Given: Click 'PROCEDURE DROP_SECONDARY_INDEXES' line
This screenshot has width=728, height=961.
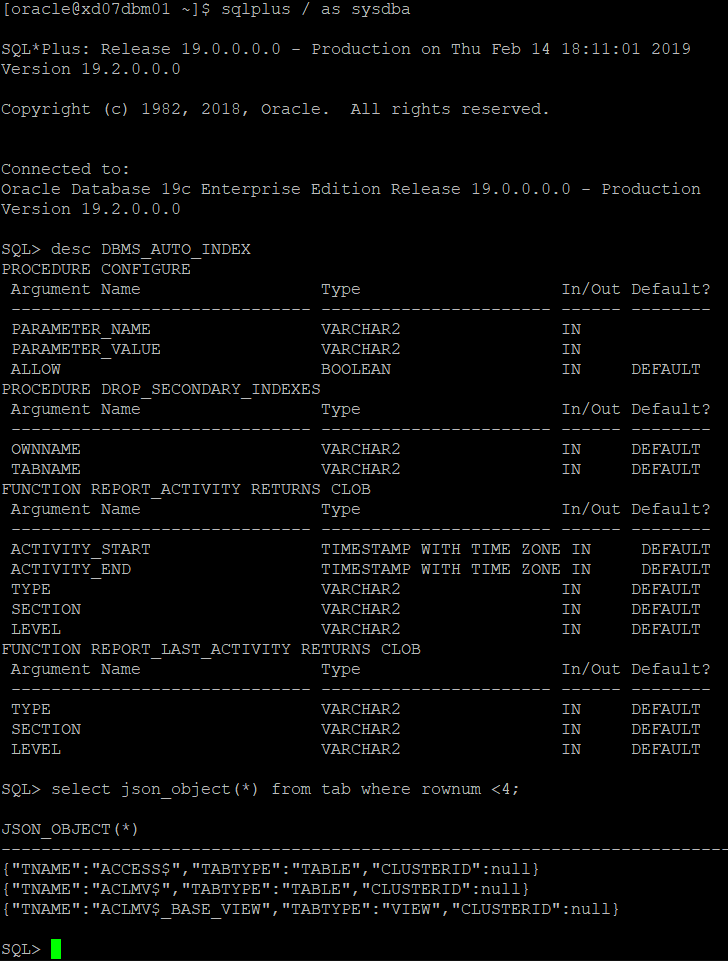Looking at the screenshot, I should pyautogui.click(x=161, y=390).
